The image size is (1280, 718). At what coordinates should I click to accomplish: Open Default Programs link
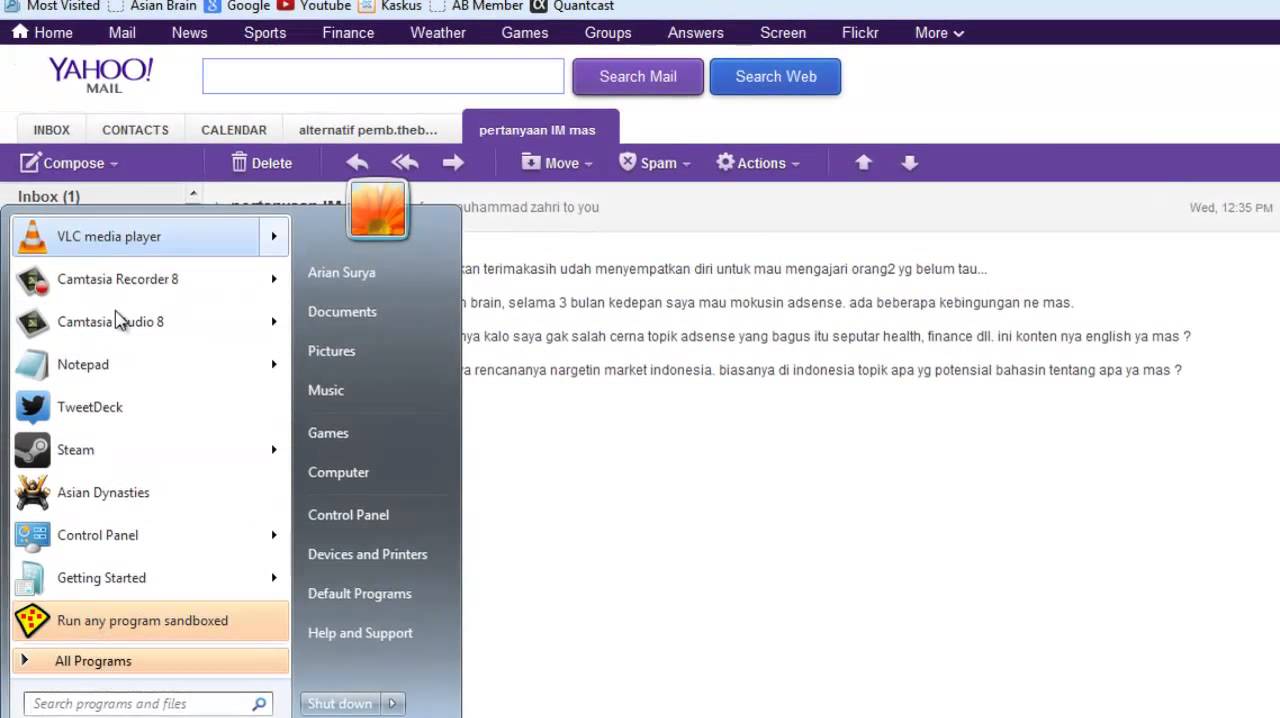359,594
